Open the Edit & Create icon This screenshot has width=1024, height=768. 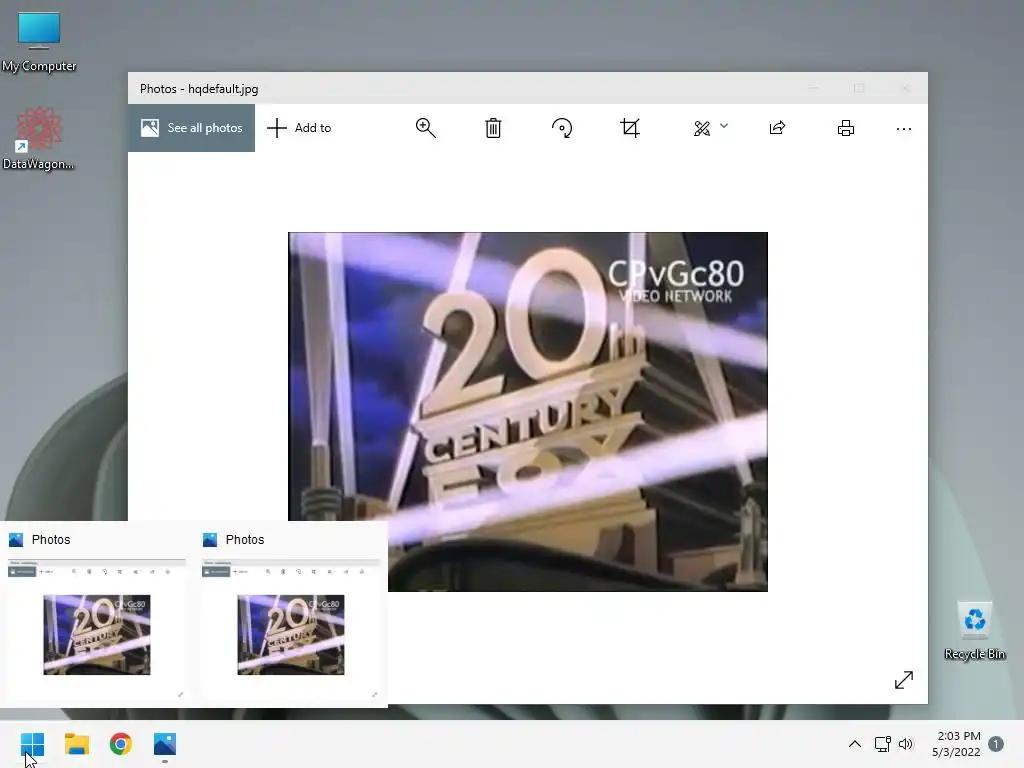(702, 129)
